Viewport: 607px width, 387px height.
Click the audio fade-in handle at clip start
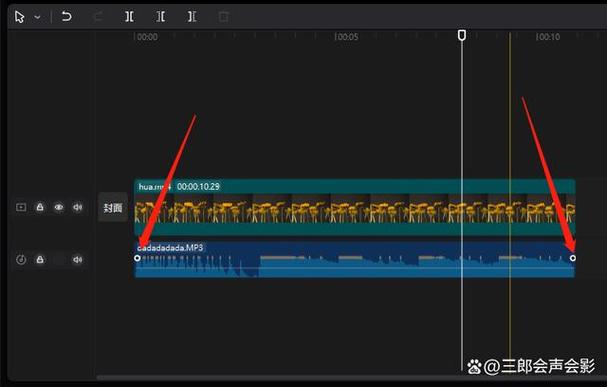(x=137, y=258)
